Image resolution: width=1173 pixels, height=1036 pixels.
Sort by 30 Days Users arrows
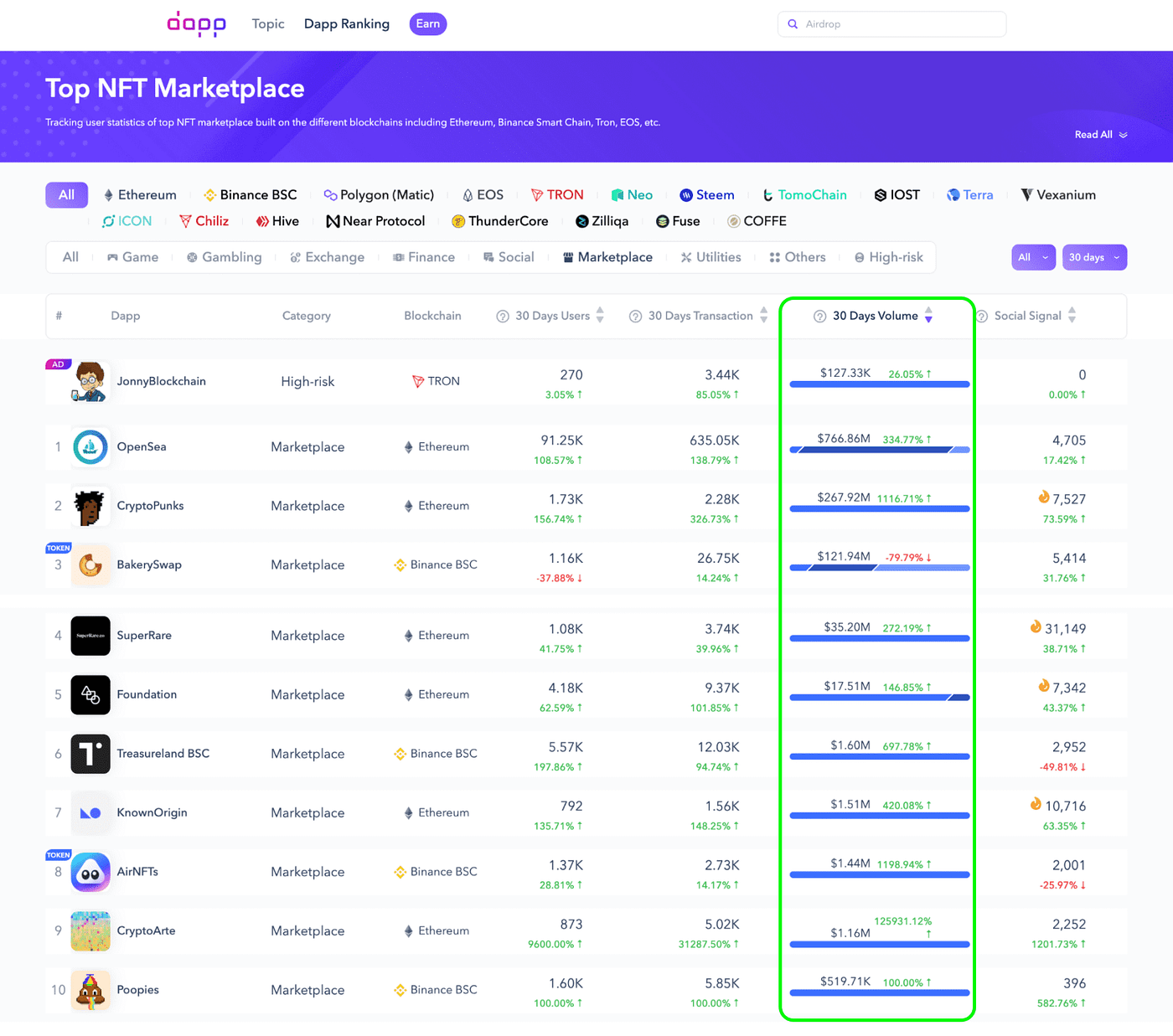coord(600,316)
